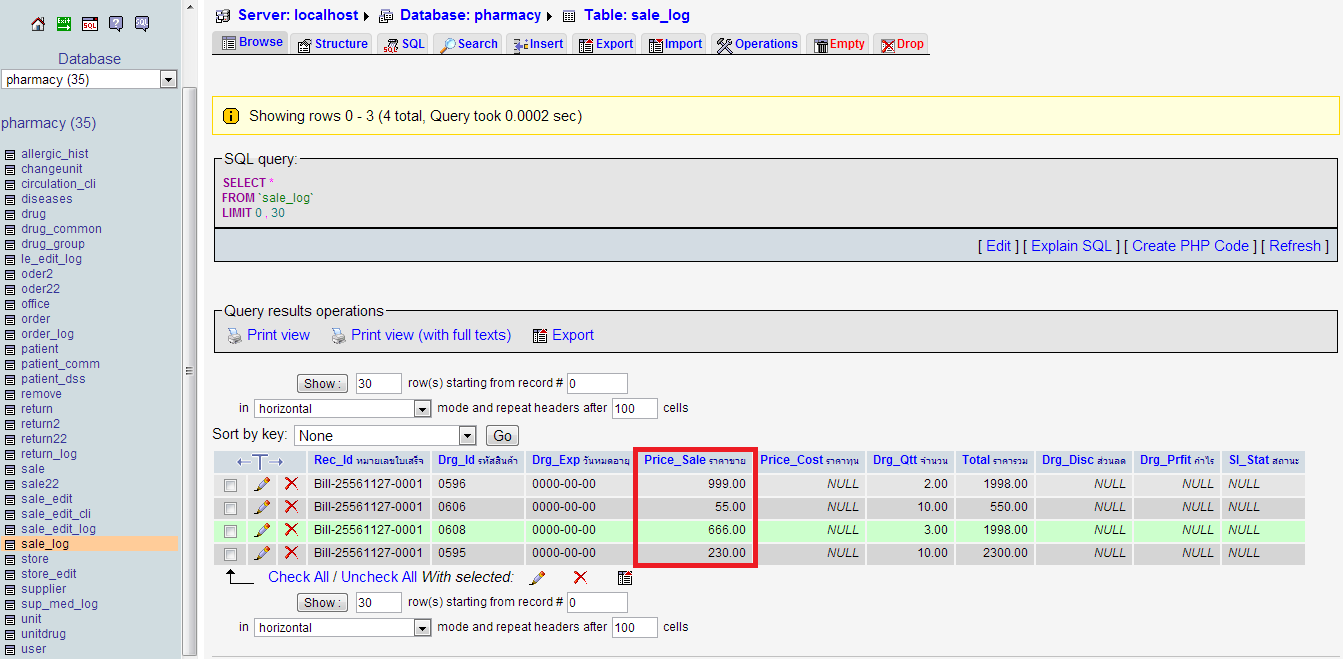Open phpMyAdmin documentation icon with question mark
1343x659 pixels.
116,24
